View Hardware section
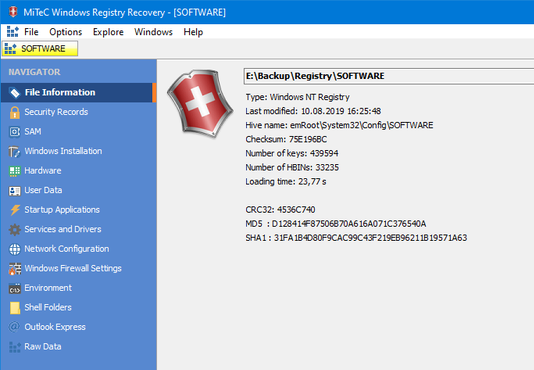 coord(78,171)
